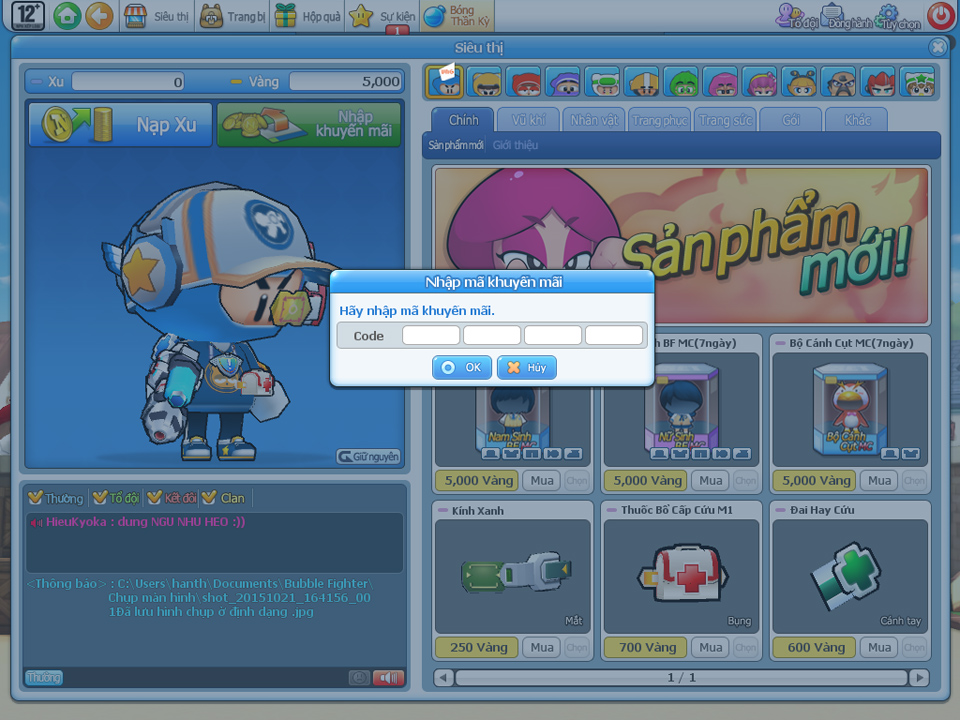960x720 pixels.
Task: Select the striped-helmet character avatar
Action: pos(642,82)
